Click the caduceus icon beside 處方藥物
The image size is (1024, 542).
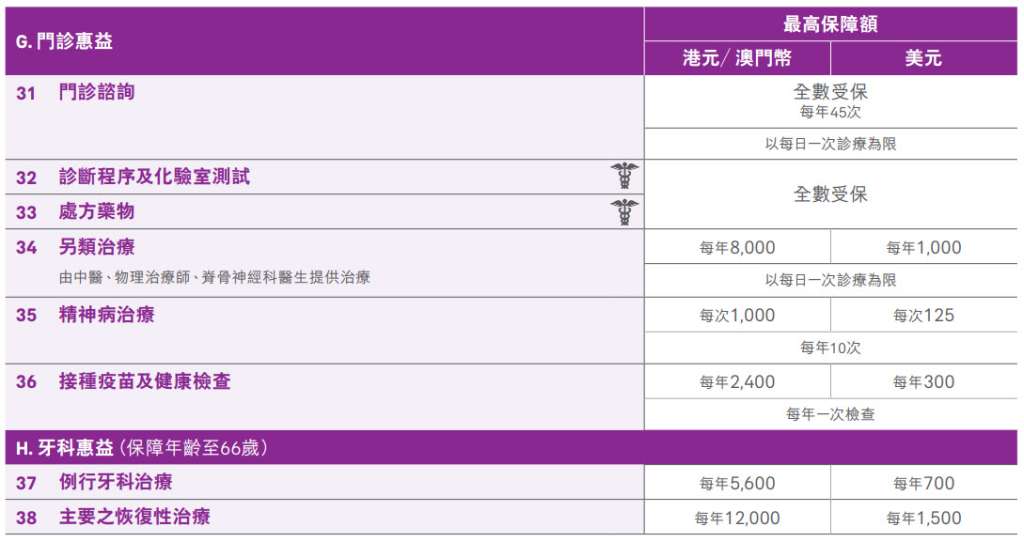tap(625, 211)
